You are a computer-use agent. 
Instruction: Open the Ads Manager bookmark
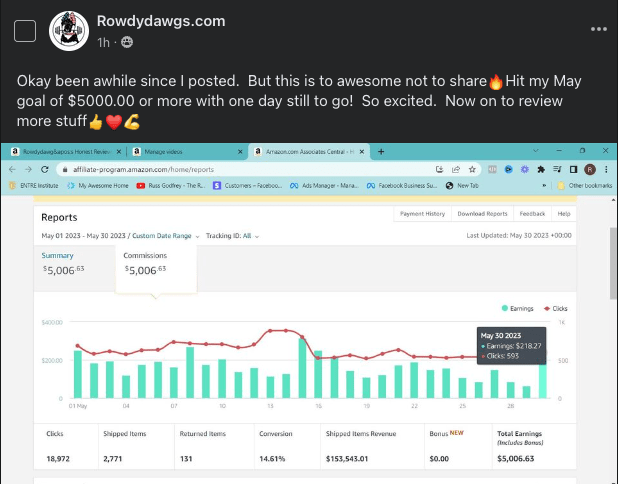pyautogui.click(x=324, y=186)
